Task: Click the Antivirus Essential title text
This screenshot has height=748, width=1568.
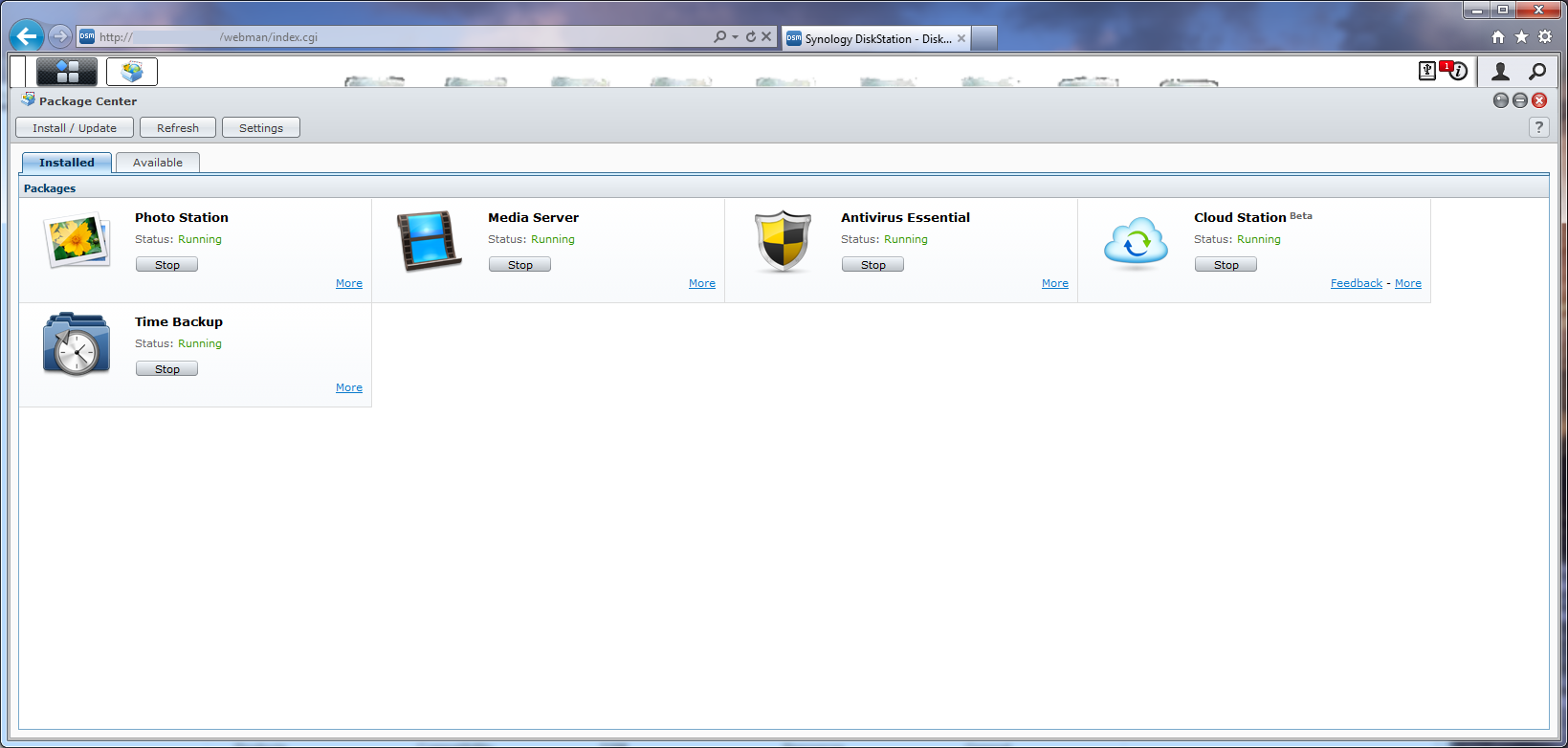Action: pos(906,217)
